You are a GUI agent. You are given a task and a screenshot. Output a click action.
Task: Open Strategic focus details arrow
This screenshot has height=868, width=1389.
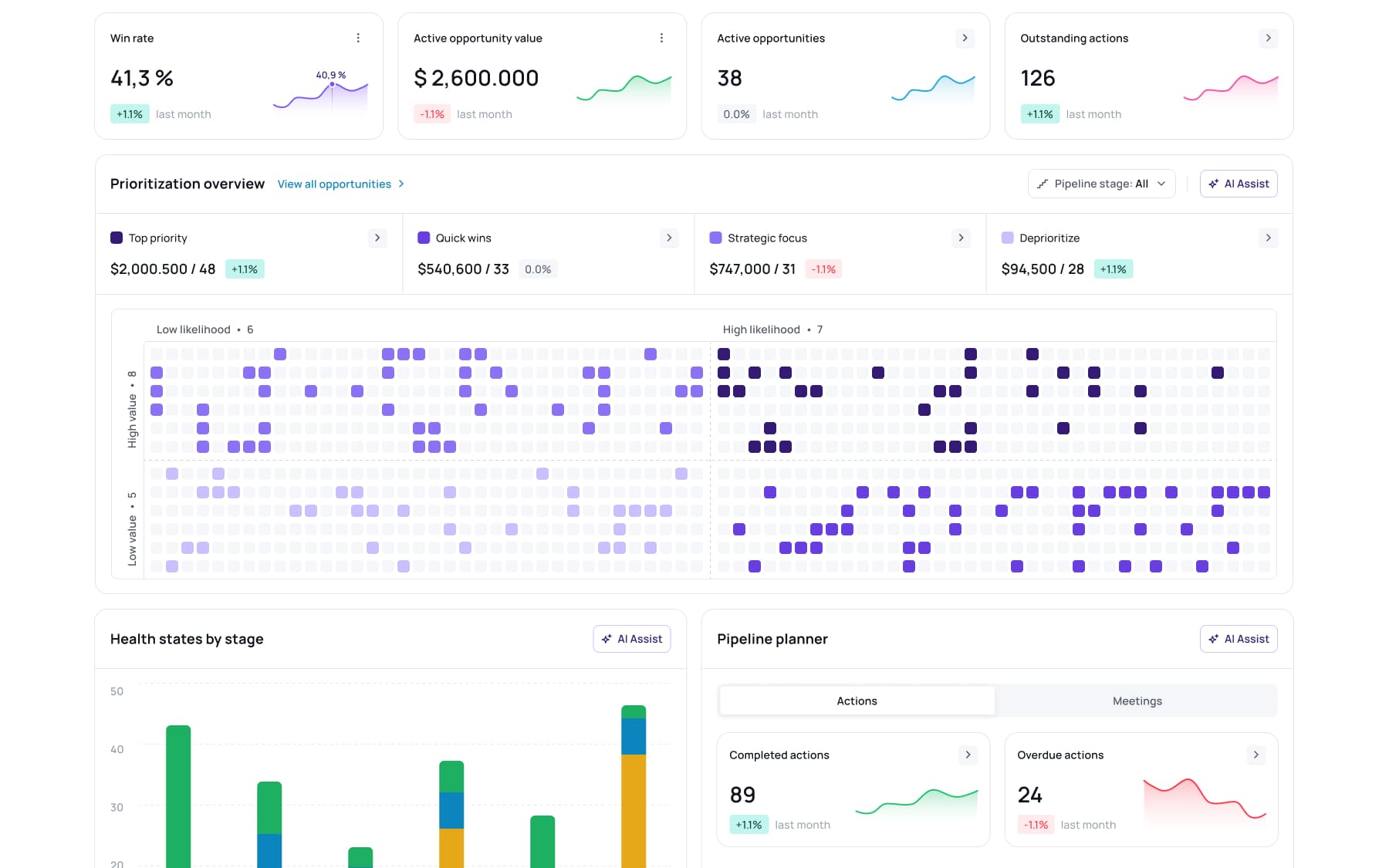tap(961, 238)
